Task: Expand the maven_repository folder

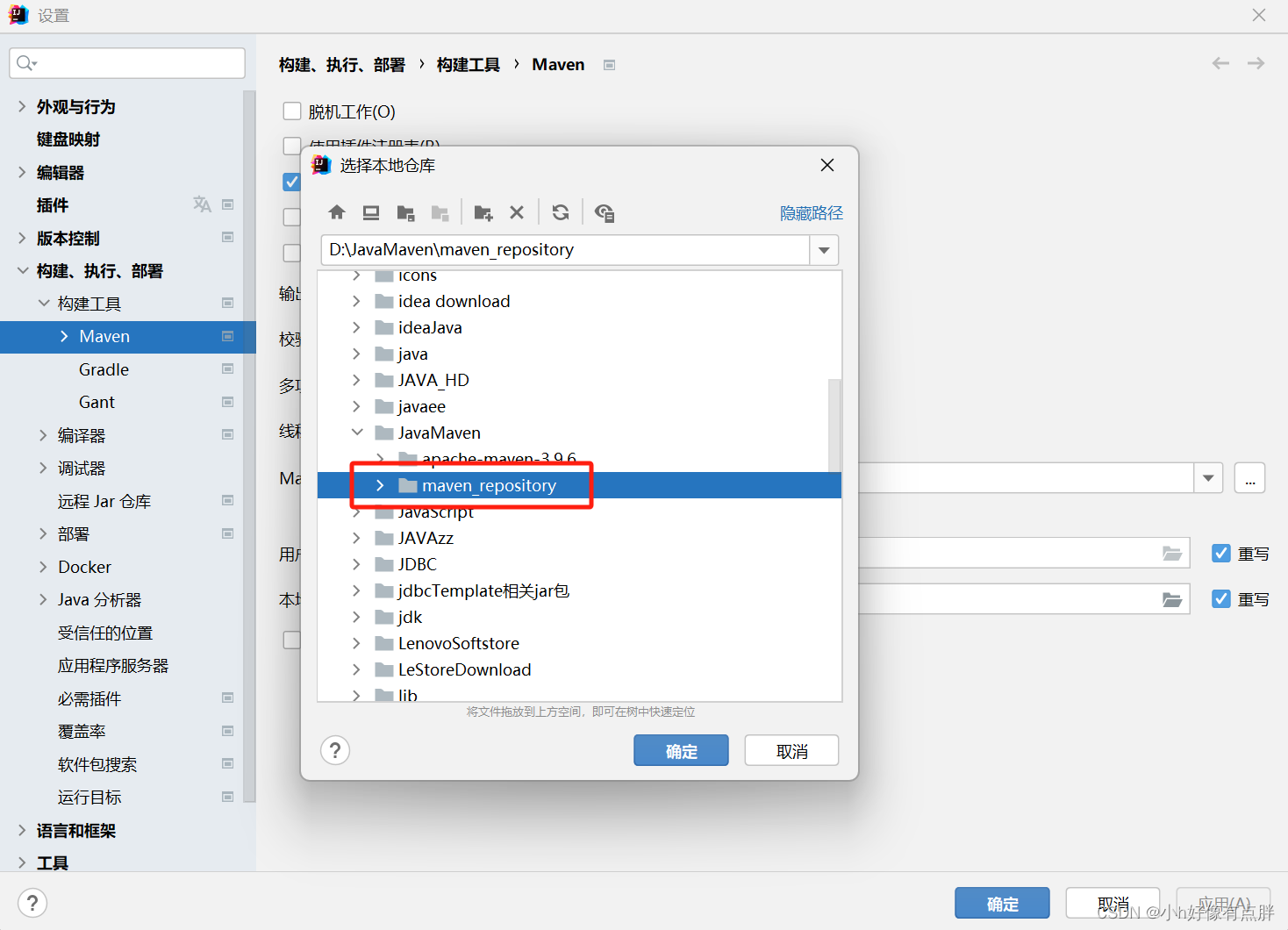Action: [380, 485]
